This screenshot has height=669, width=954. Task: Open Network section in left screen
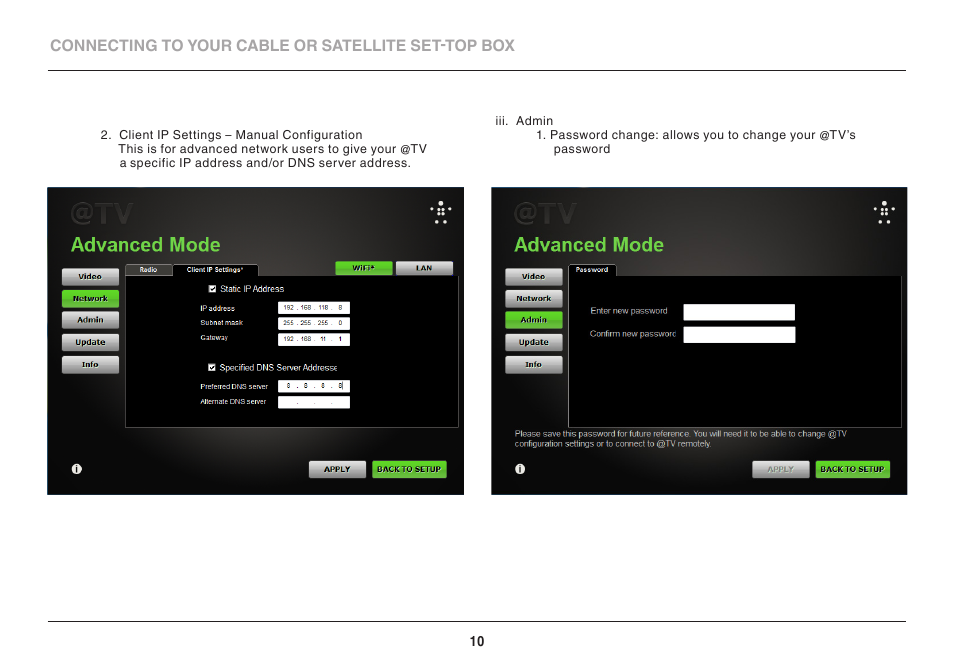tap(90, 299)
